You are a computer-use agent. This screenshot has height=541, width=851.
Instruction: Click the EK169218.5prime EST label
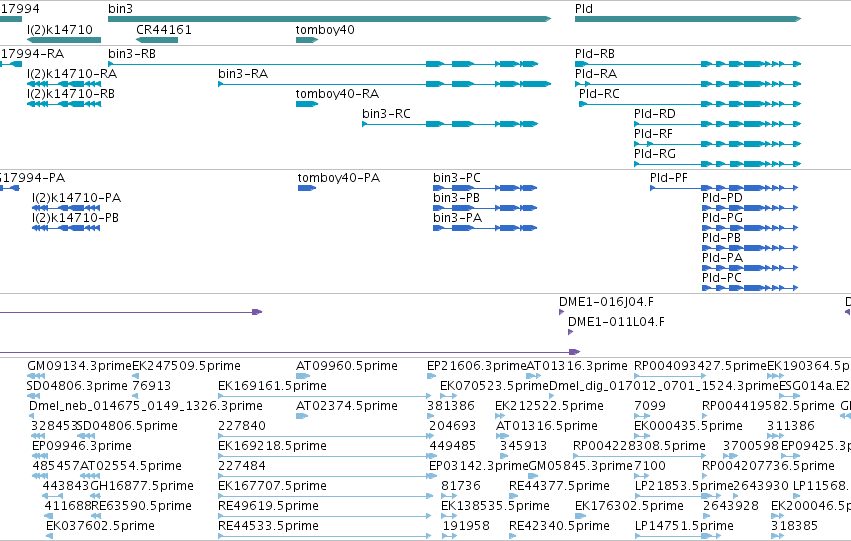272,447
